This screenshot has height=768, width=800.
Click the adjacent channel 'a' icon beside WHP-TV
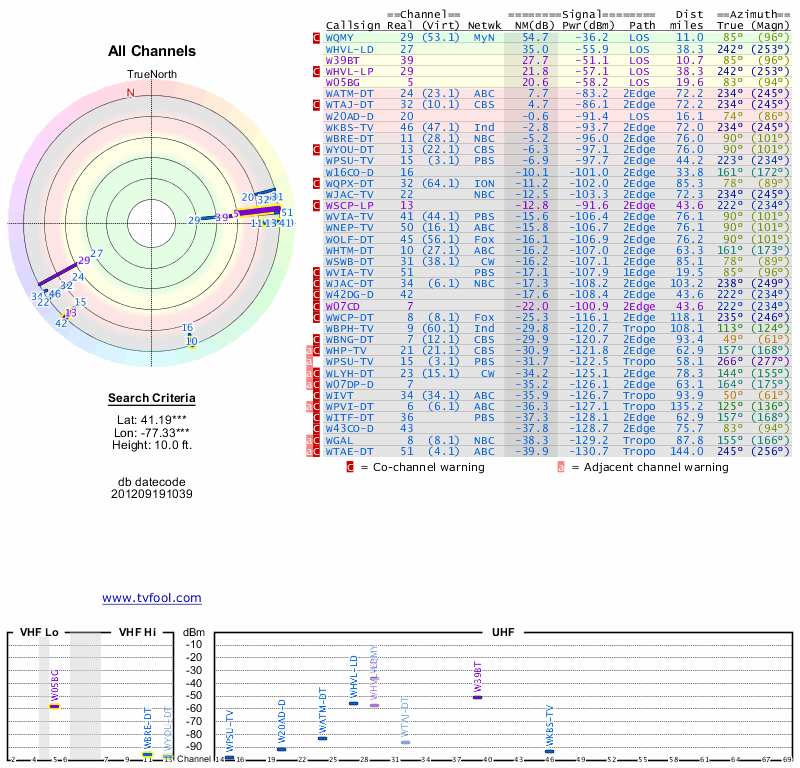point(310,351)
